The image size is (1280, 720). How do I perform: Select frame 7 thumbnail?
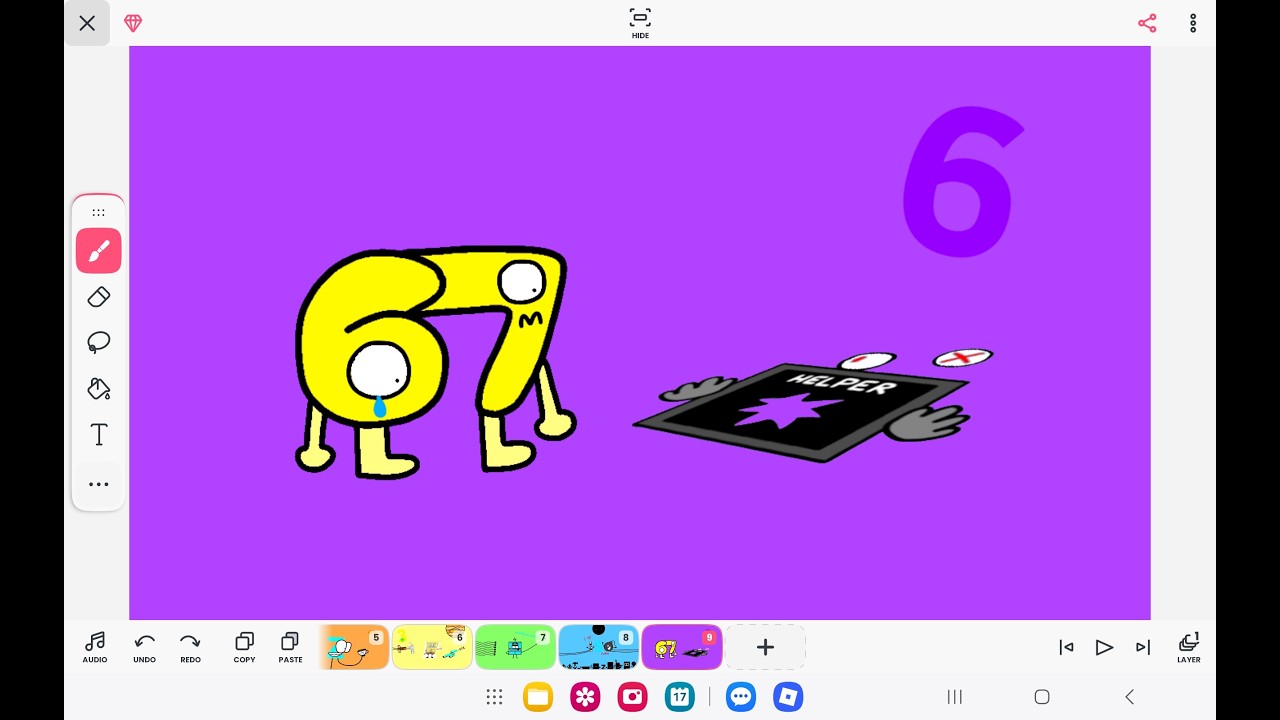point(515,647)
